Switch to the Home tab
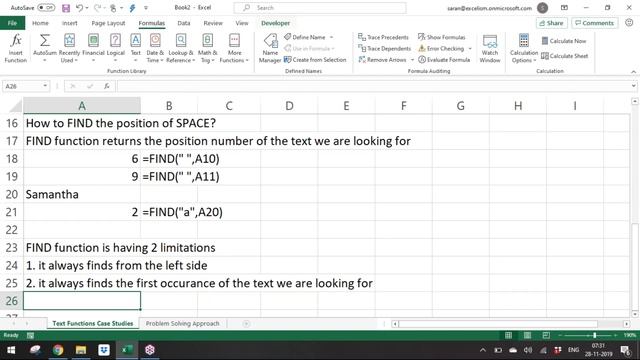 click(x=40, y=23)
